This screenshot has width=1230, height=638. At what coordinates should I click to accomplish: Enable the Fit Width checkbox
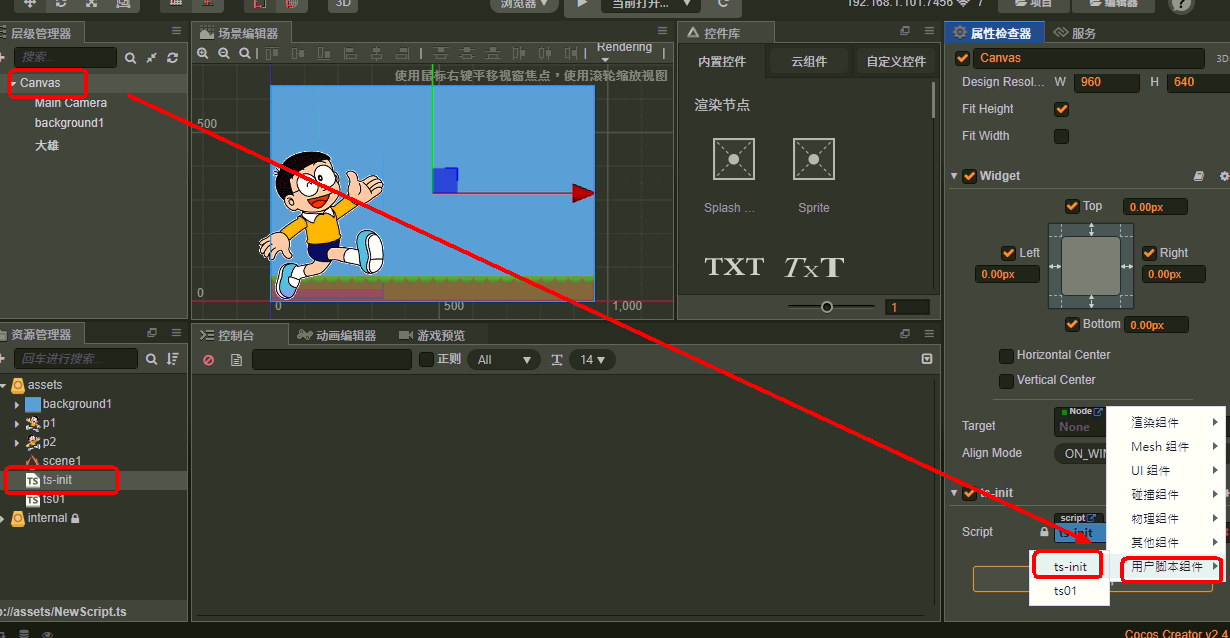1062,136
